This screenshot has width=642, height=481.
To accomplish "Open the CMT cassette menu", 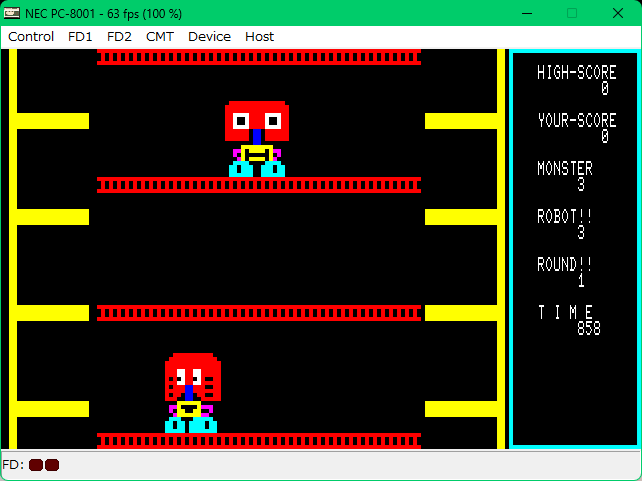I will [159, 36].
